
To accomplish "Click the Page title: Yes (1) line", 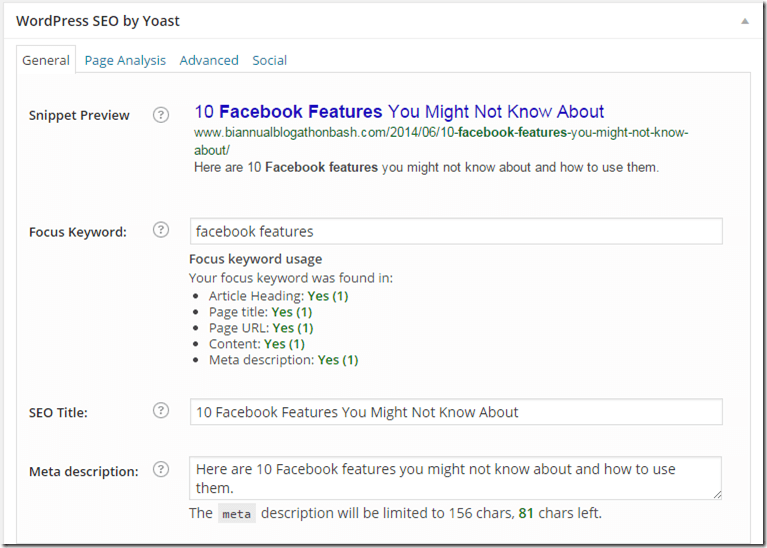I will (260, 312).
